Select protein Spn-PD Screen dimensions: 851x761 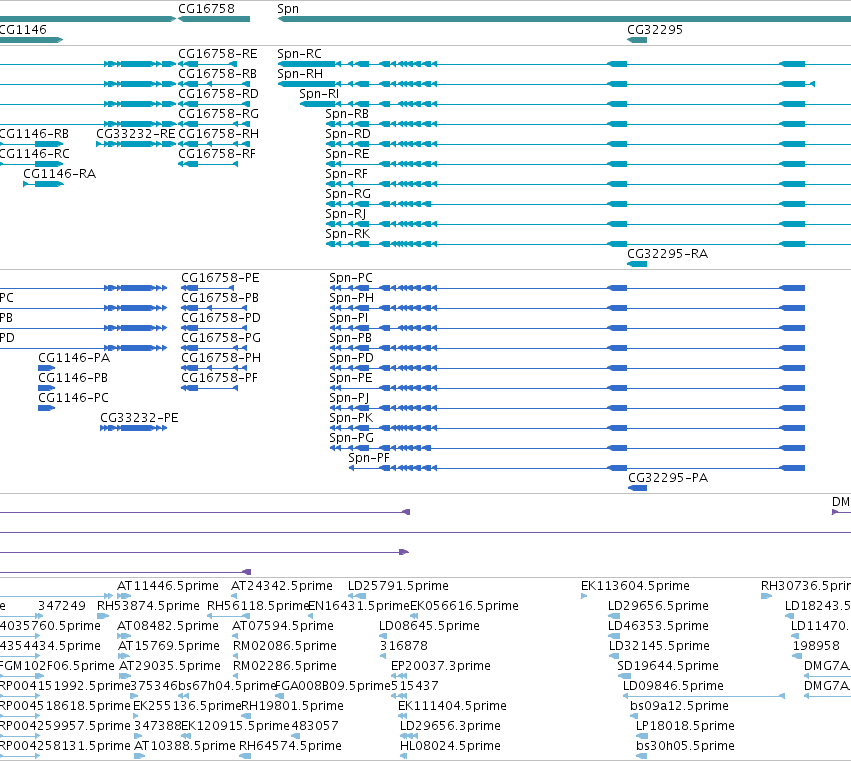click(351, 358)
